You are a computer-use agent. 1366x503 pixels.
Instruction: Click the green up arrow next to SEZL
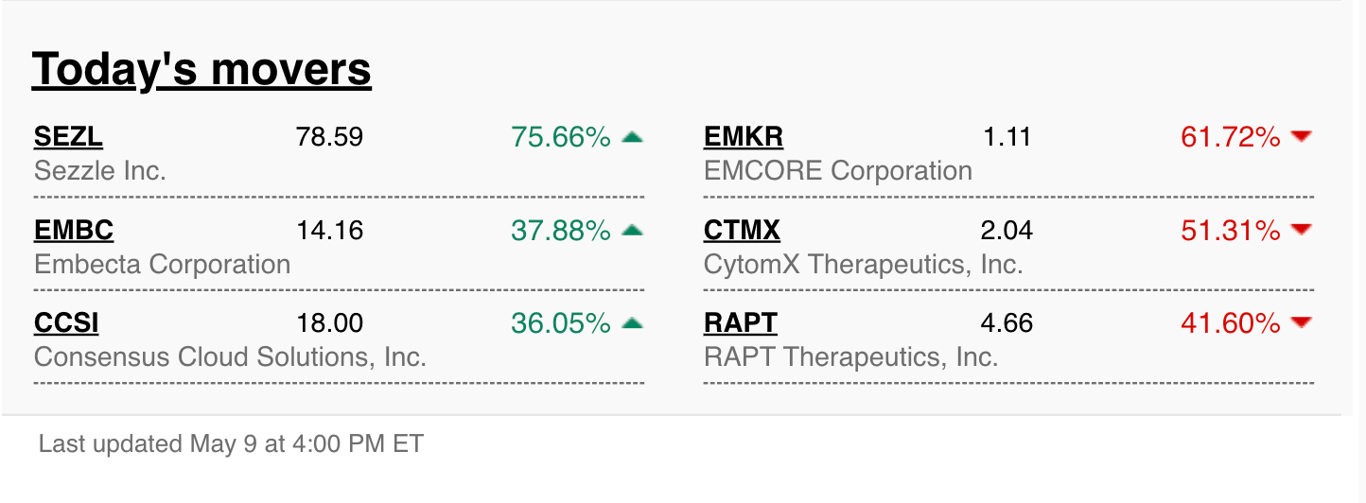632,137
